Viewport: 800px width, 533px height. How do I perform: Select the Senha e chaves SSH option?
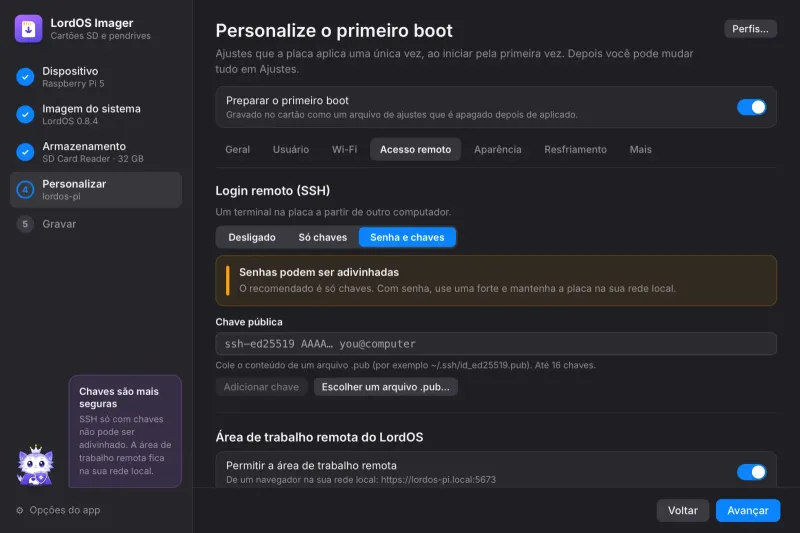click(407, 237)
